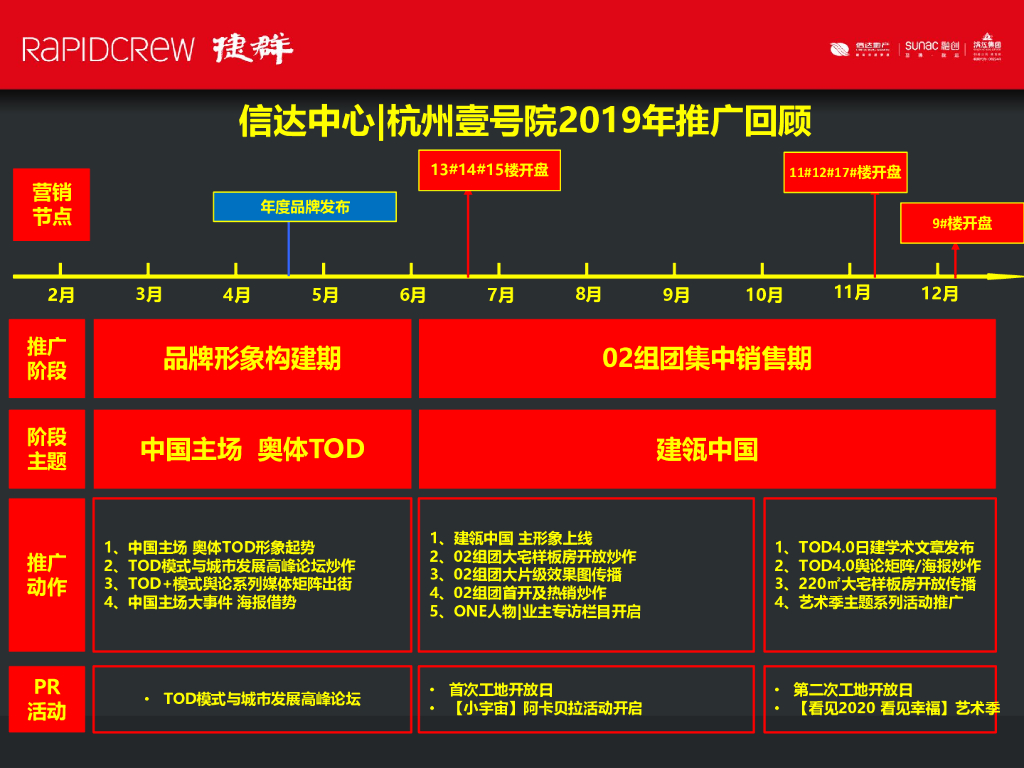Click line 3、220㎡大宅样板房开放传播
1024x768 pixels.
click(x=875, y=584)
